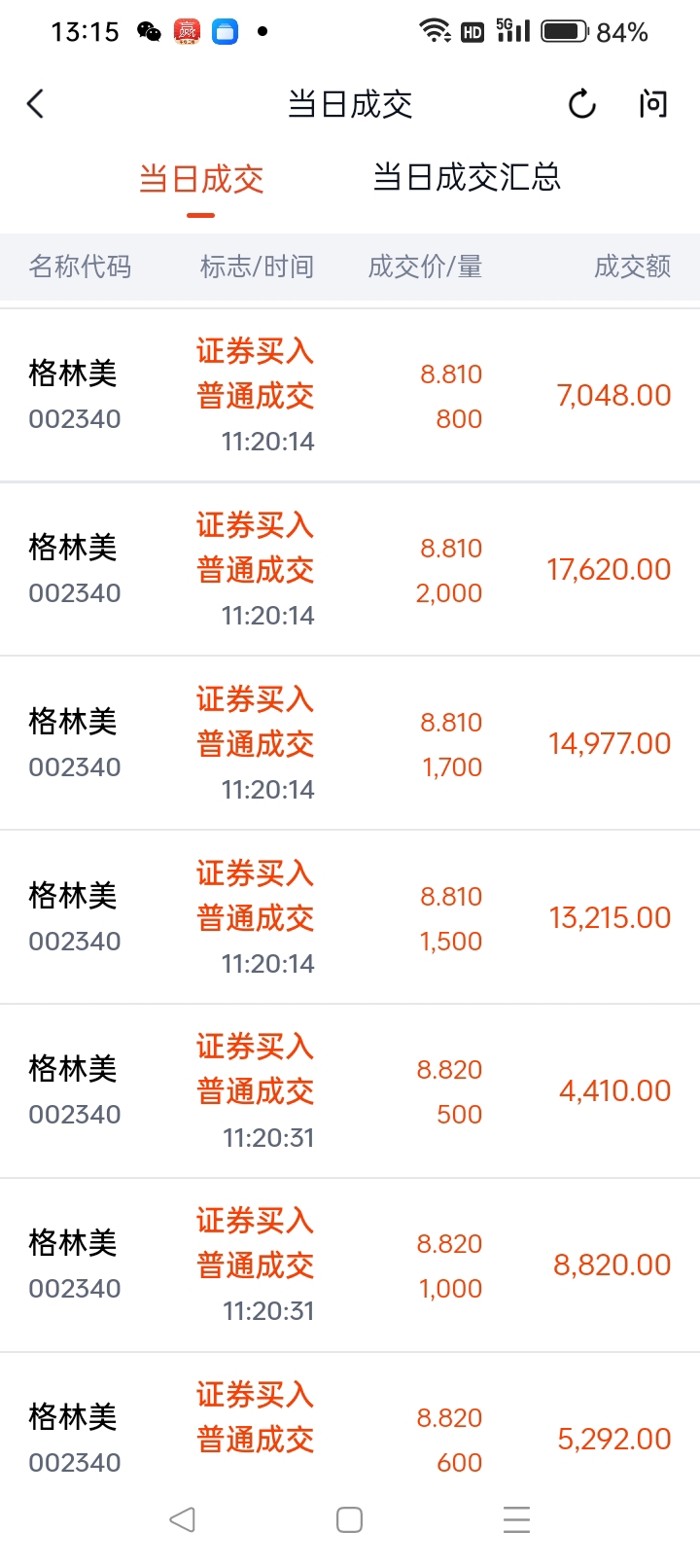
Task: Open the 问 help button
Action: tap(653, 104)
